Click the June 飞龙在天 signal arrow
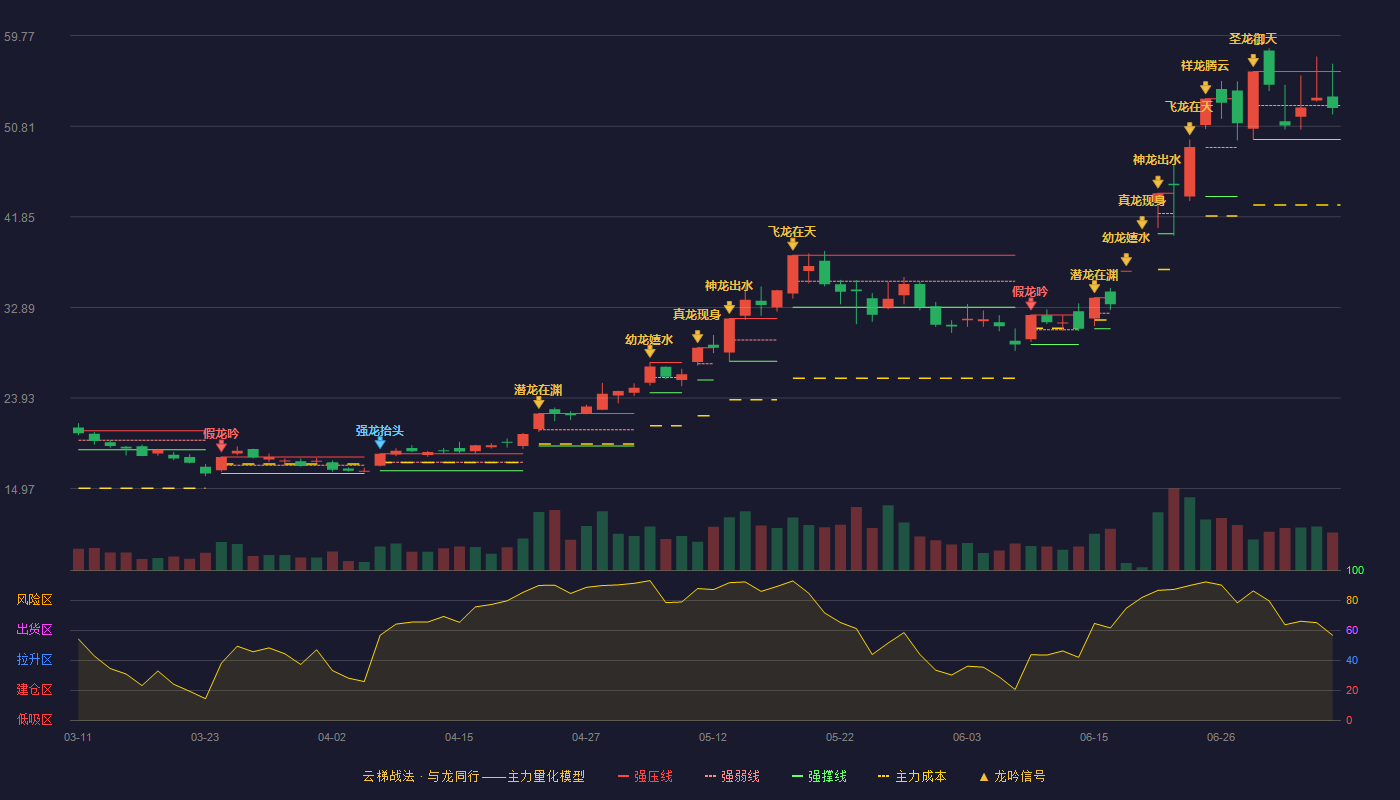This screenshot has width=1400, height=800. 1190,129
